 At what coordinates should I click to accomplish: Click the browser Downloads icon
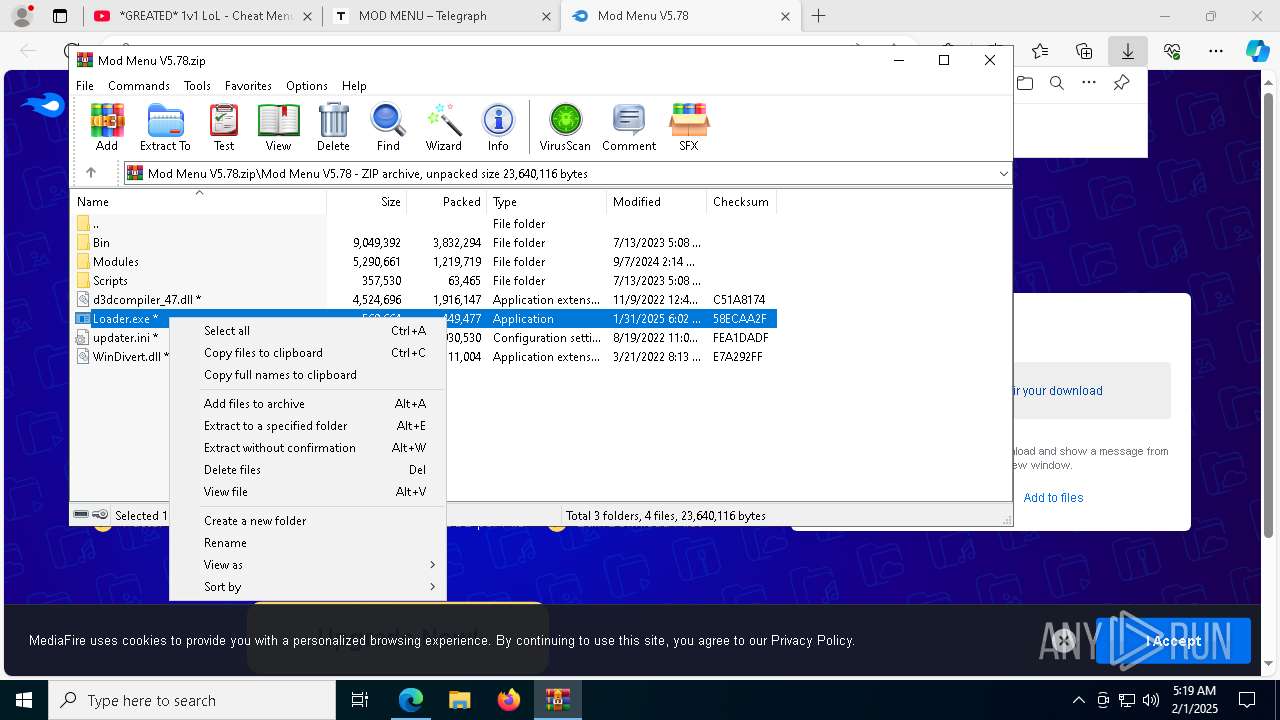point(1127,51)
